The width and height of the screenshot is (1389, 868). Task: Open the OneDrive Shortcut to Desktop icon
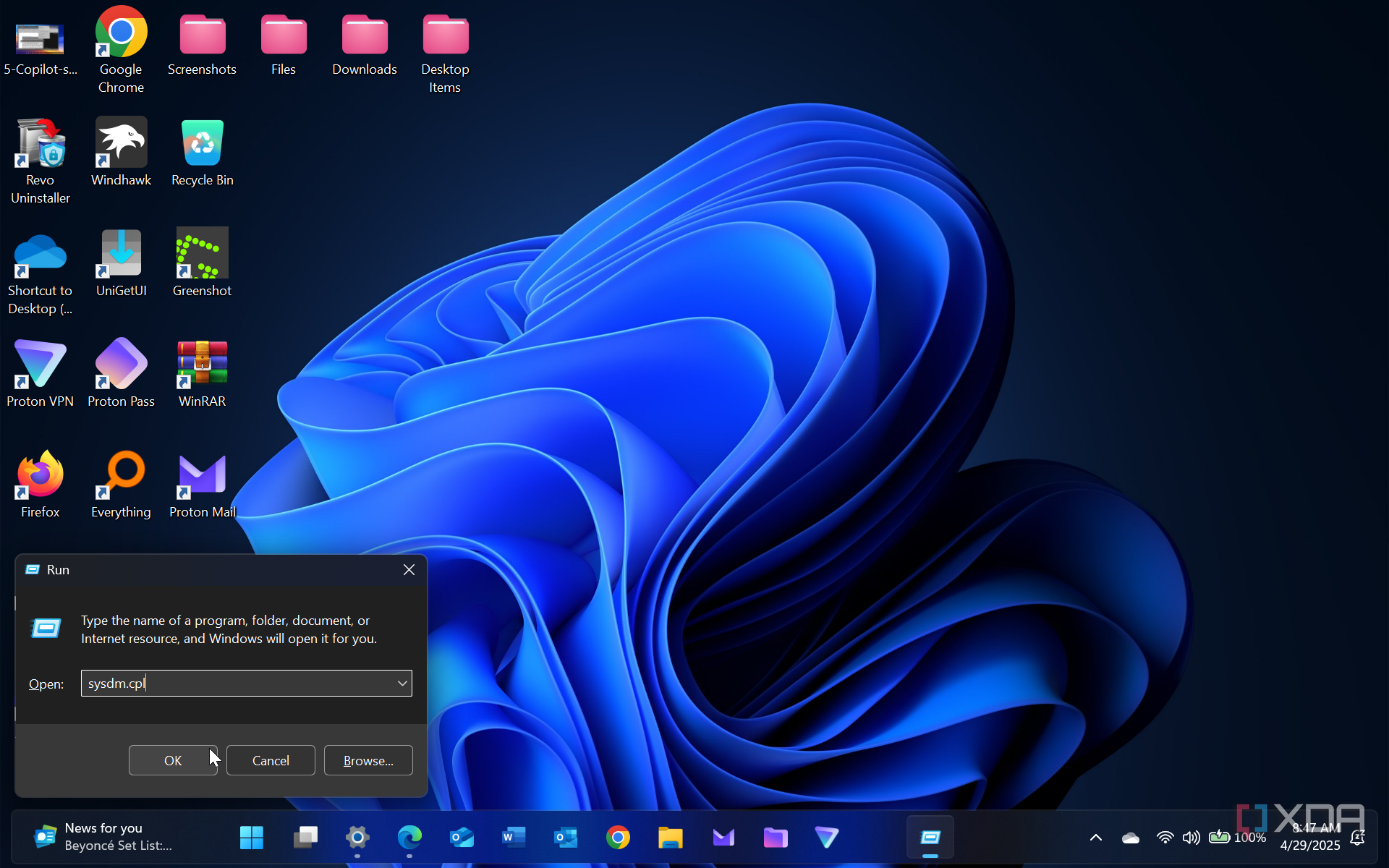[40, 273]
